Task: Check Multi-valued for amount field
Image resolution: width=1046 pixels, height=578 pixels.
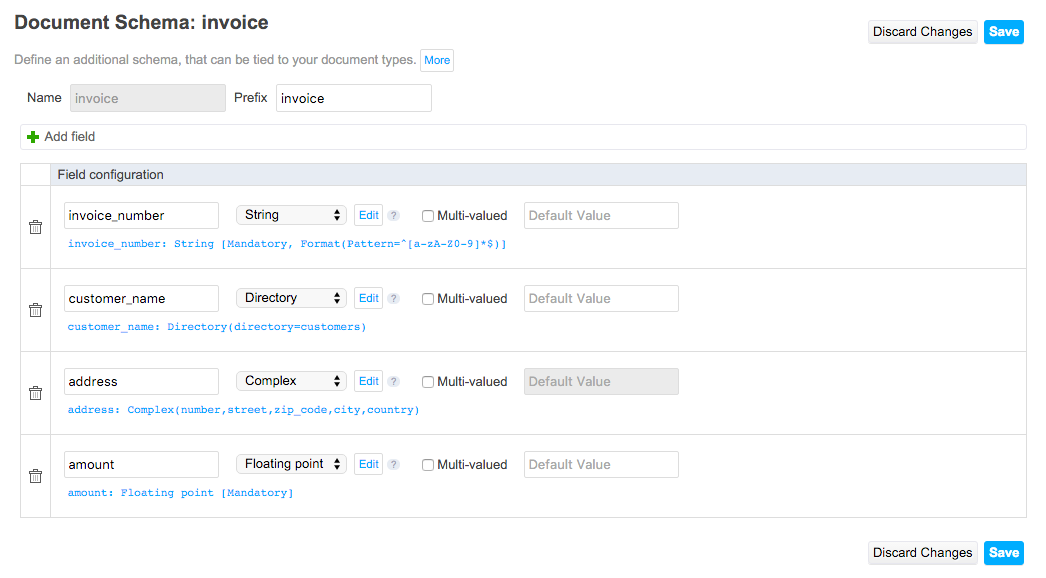Action: (x=428, y=465)
